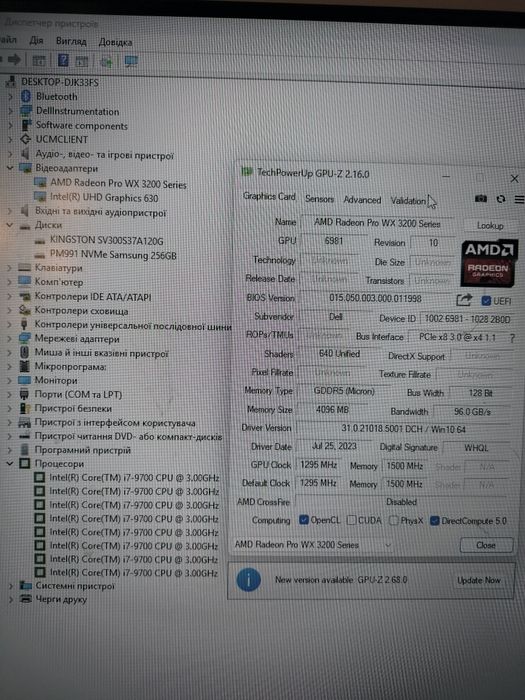Click the Bluetooth icon in device tree
Viewport: 525px width, 700px height.
pyautogui.click(x=26, y=96)
